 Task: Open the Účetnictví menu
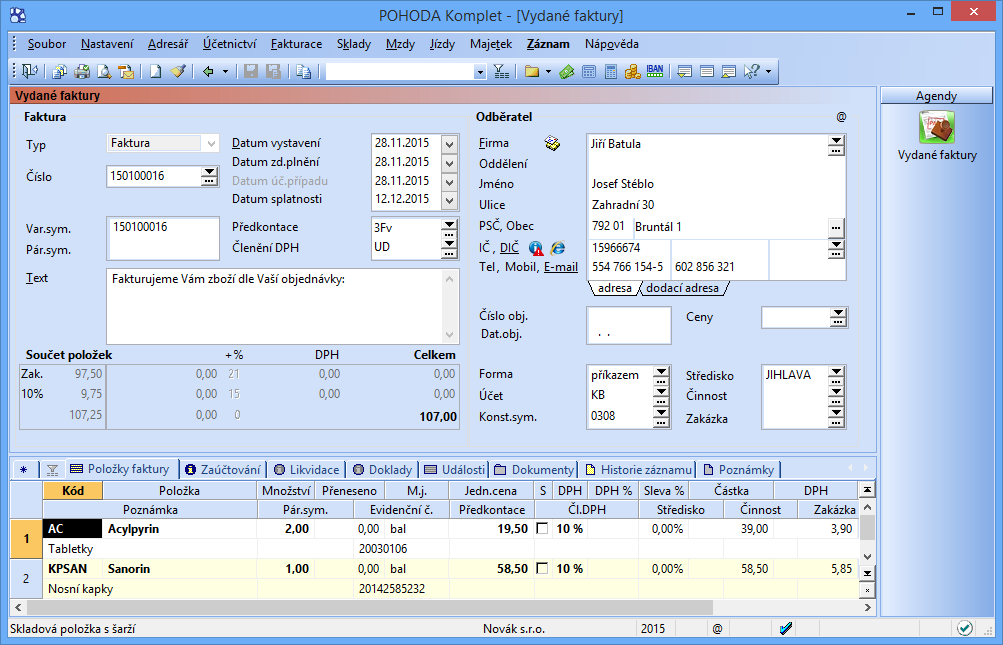(230, 44)
